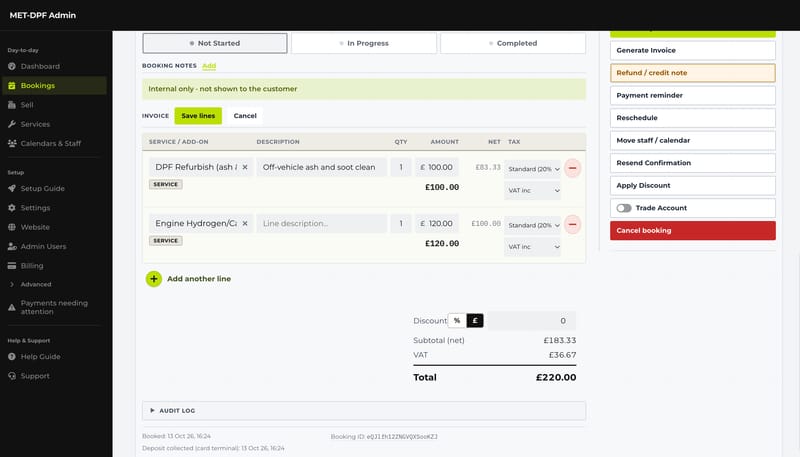Click Resend Confirmation button
Viewport: 800px width, 457px height.
692,163
